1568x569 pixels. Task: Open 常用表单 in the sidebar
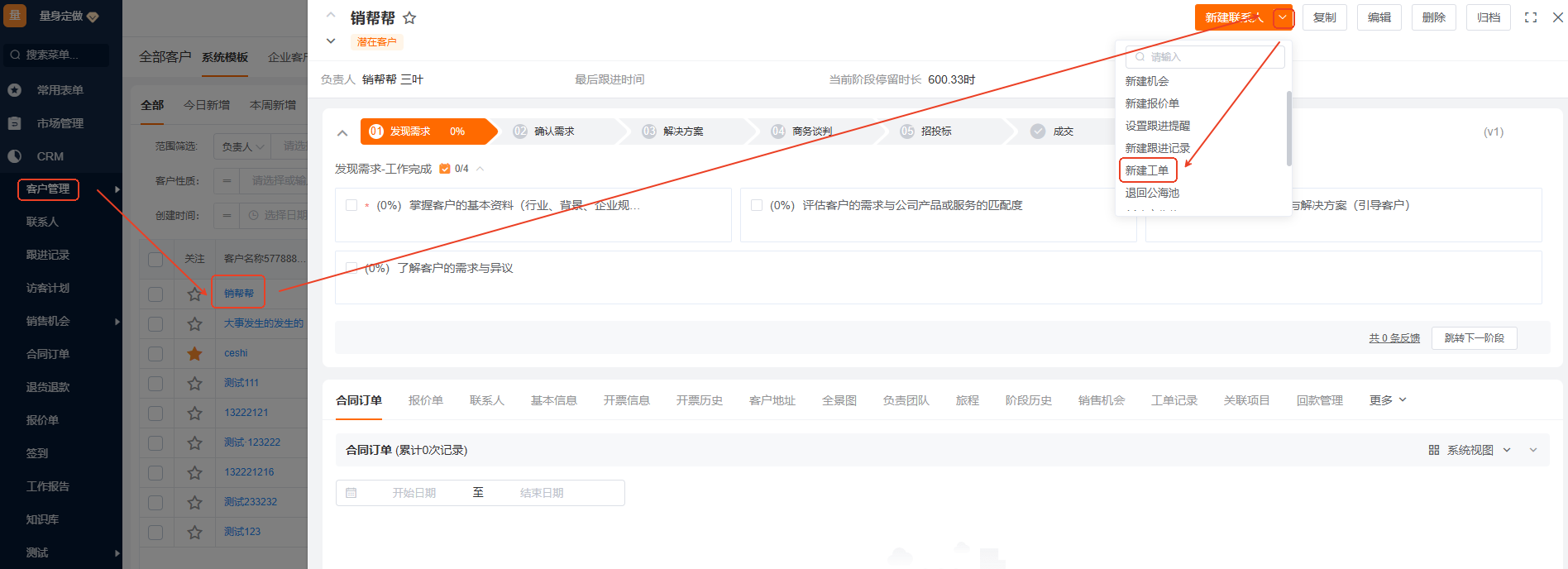click(x=60, y=90)
